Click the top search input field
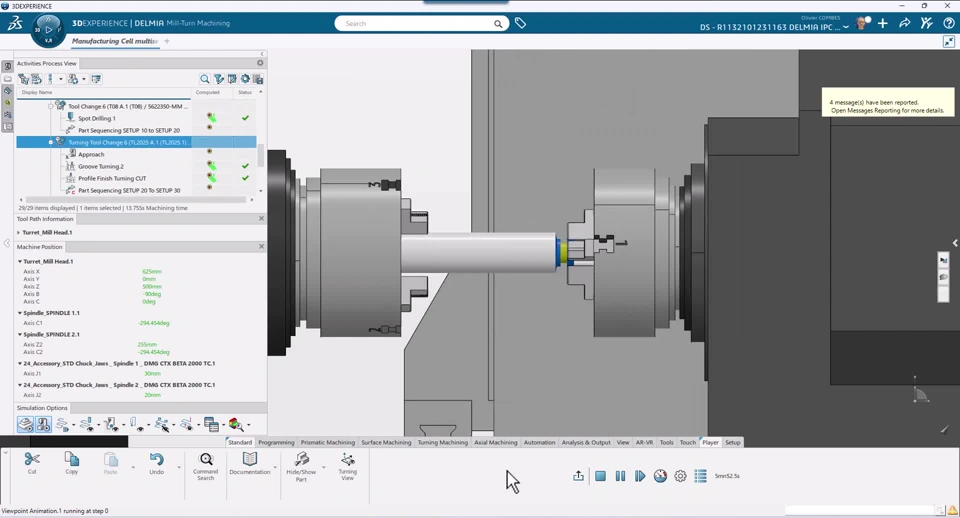The height and width of the screenshot is (518, 960). pyautogui.click(x=415, y=23)
